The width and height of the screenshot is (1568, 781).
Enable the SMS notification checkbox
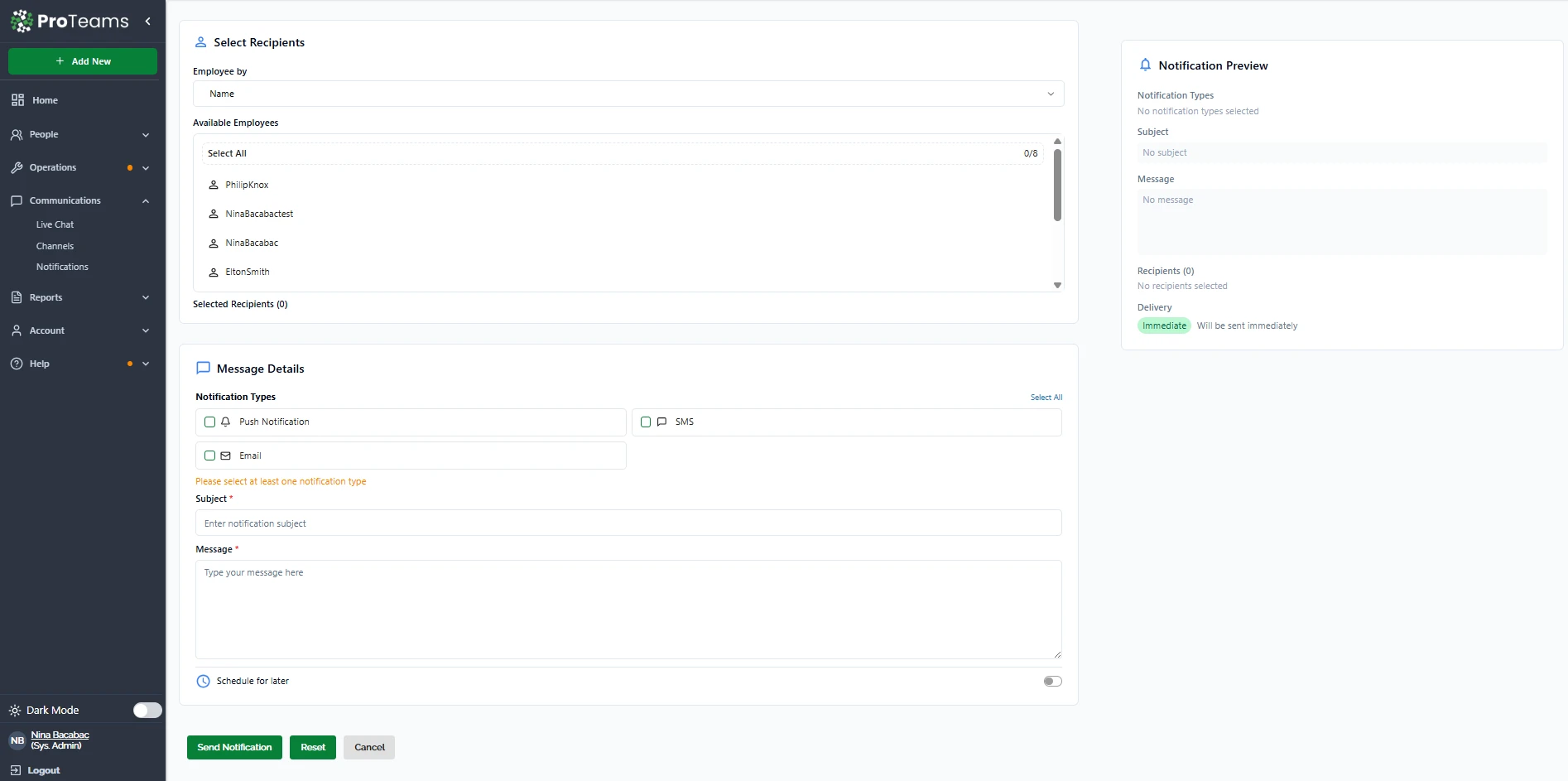click(x=646, y=422)
